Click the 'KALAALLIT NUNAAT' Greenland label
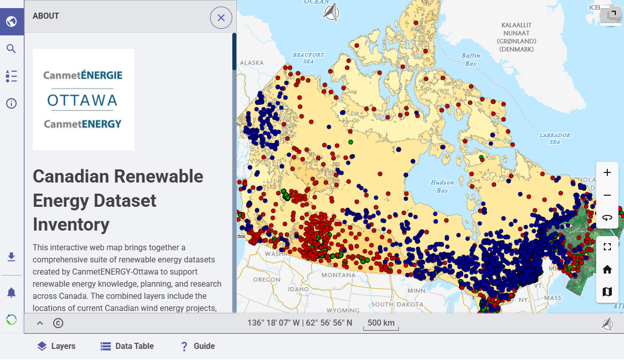 point(516,37)
